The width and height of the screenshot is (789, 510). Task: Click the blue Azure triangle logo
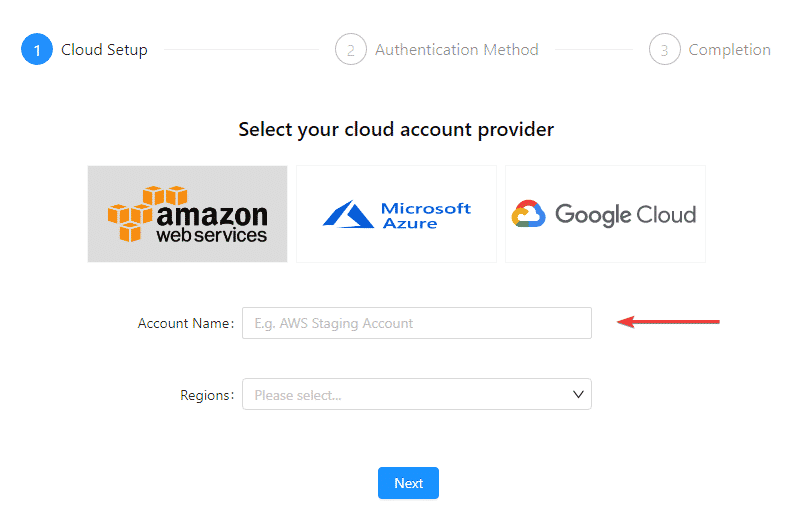pyautogui.click(x=348, y=214)
